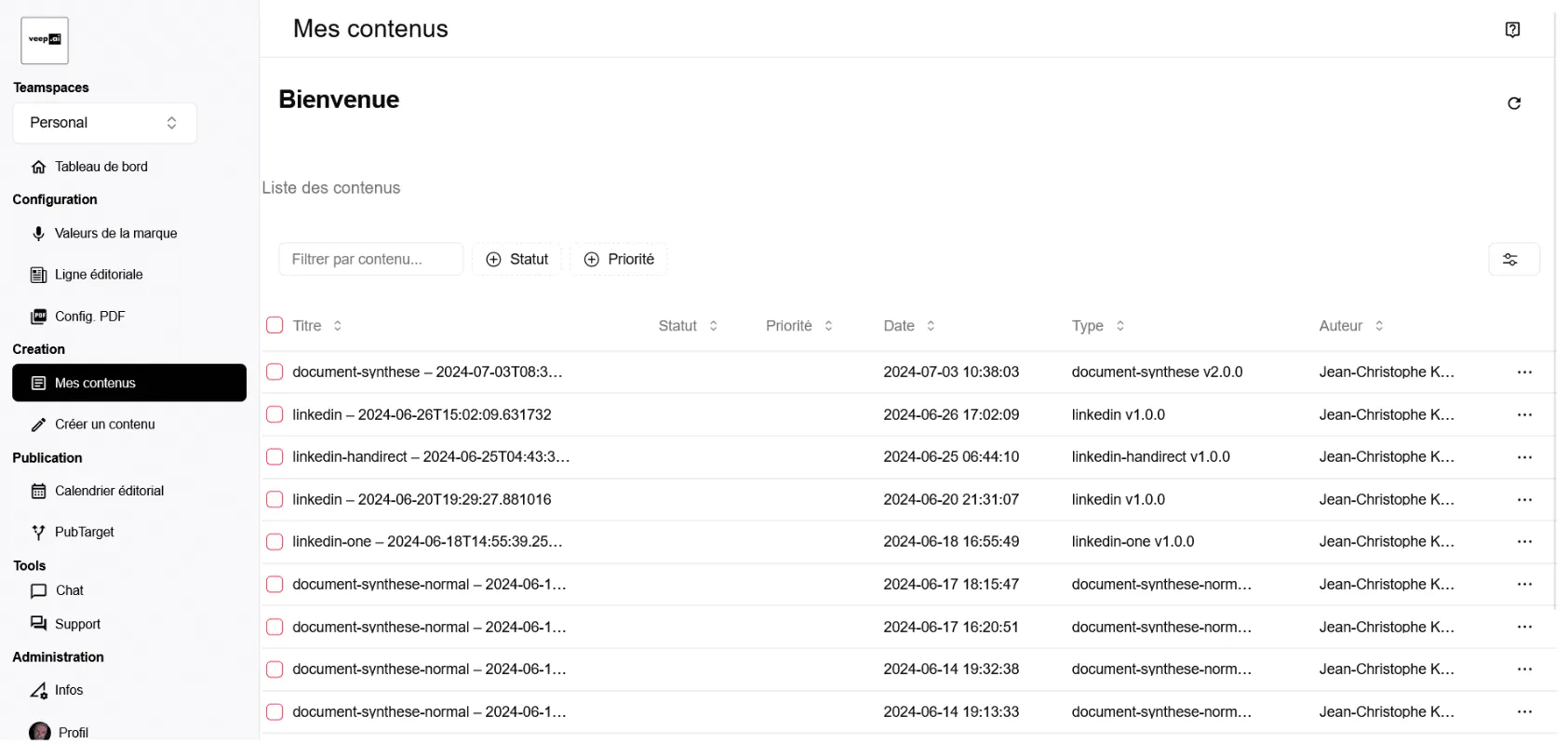This screenshot has width=1568, height=744.
Task: Check the checkbox for 2024-06-17 16:20:51 row
Action: click(x=275, y=628)
